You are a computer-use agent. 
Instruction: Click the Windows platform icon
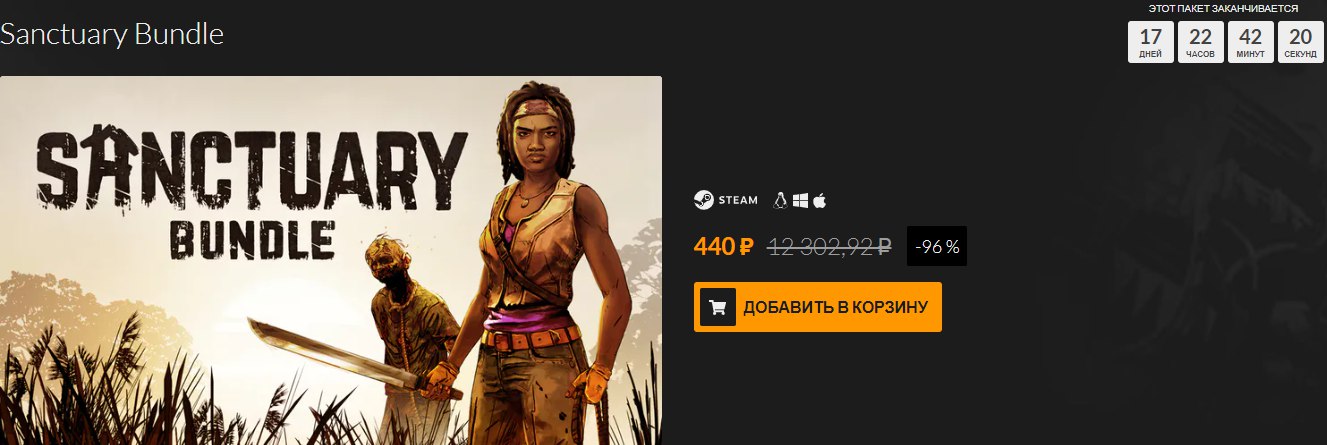[800, 200]
